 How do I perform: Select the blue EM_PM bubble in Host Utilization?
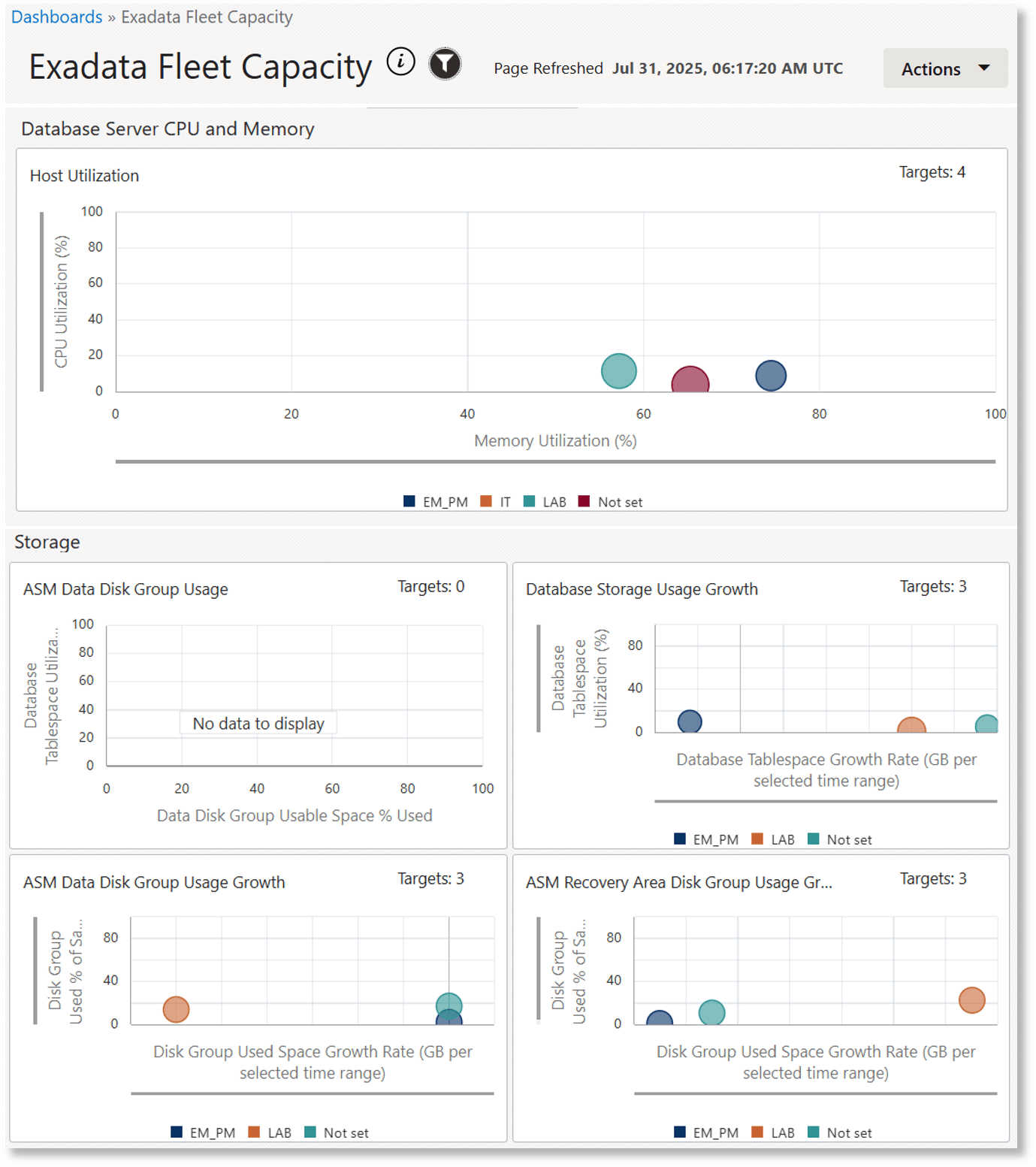(x=770, y=376)
